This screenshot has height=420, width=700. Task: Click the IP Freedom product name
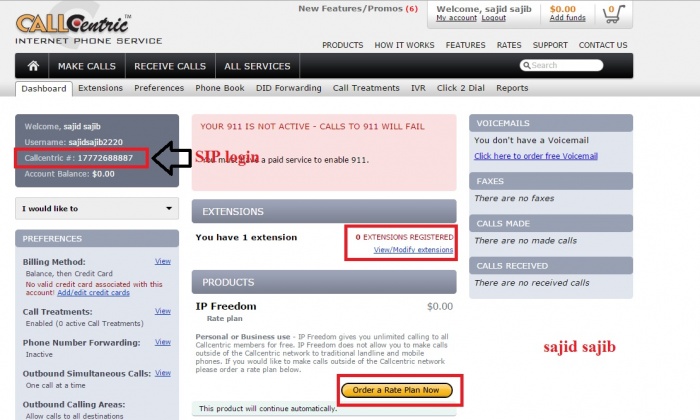pyautogui.click(x=226, y=306)
